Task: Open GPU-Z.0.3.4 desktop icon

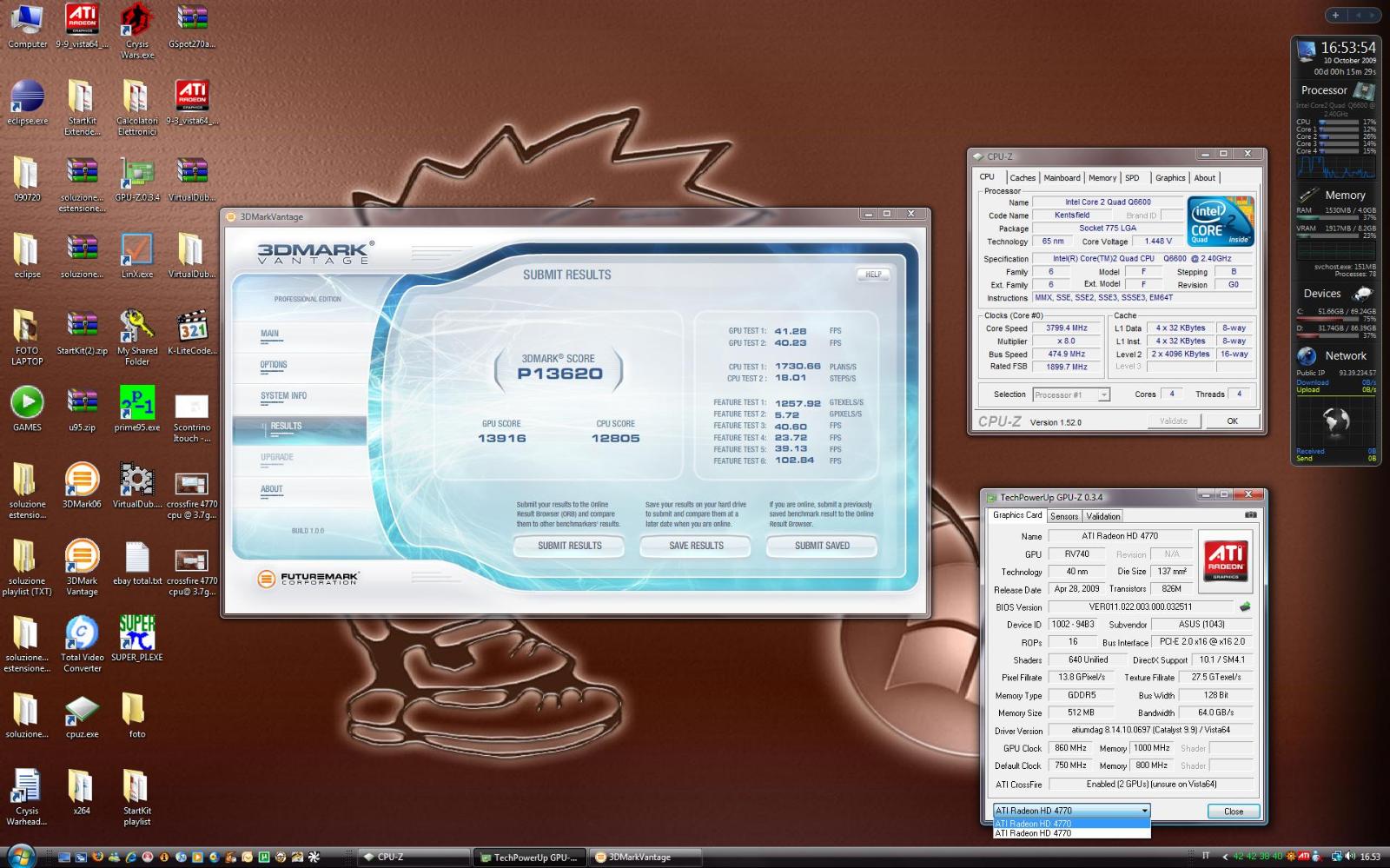Action: pos(136,179)
